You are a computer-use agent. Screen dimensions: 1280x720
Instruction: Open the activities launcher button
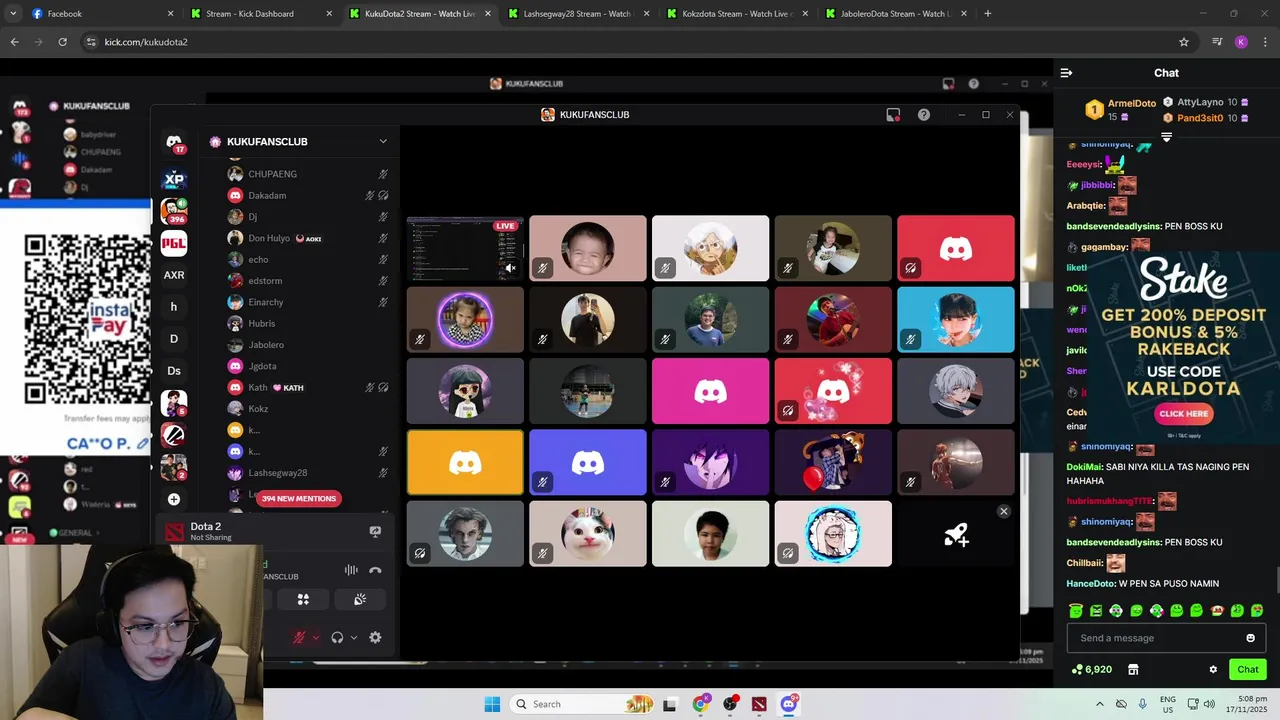(x=303, y=599)
